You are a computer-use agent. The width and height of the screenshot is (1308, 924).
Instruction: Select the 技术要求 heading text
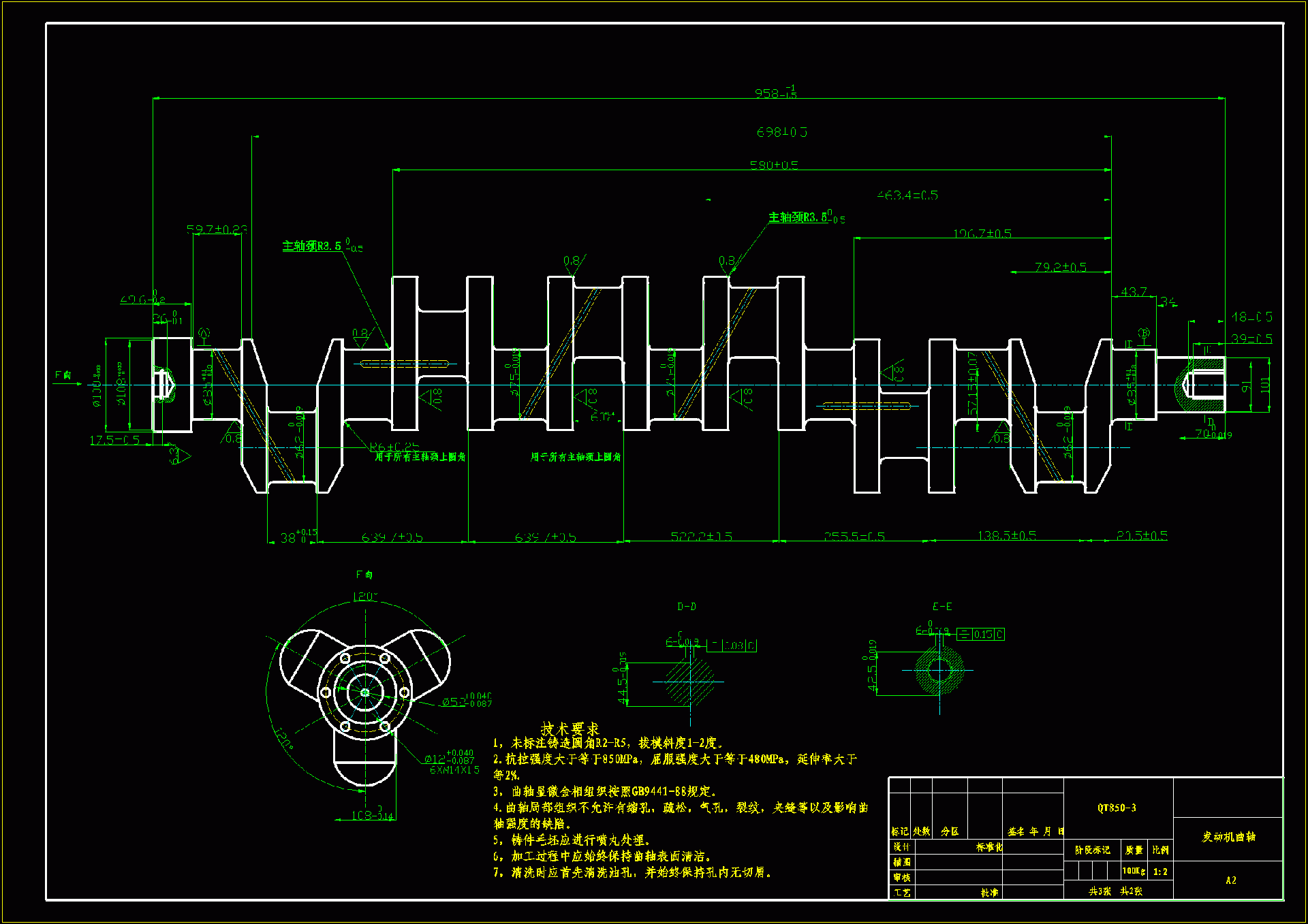tap(570, 729)
